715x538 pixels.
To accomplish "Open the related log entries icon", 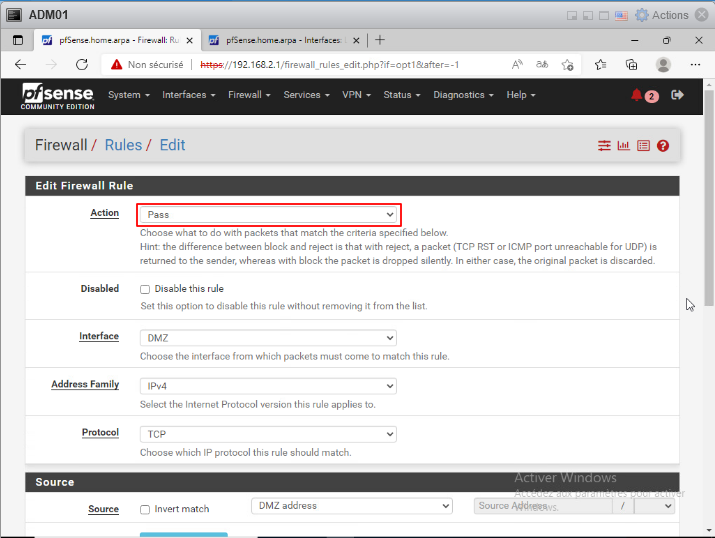I will click(x=643, y=145).
